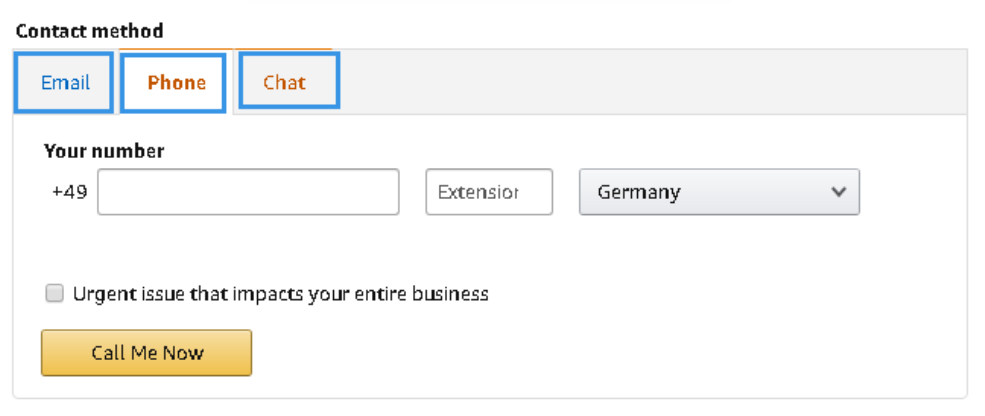Click into the Extension field
985x416 pixels.
[488, 192]
